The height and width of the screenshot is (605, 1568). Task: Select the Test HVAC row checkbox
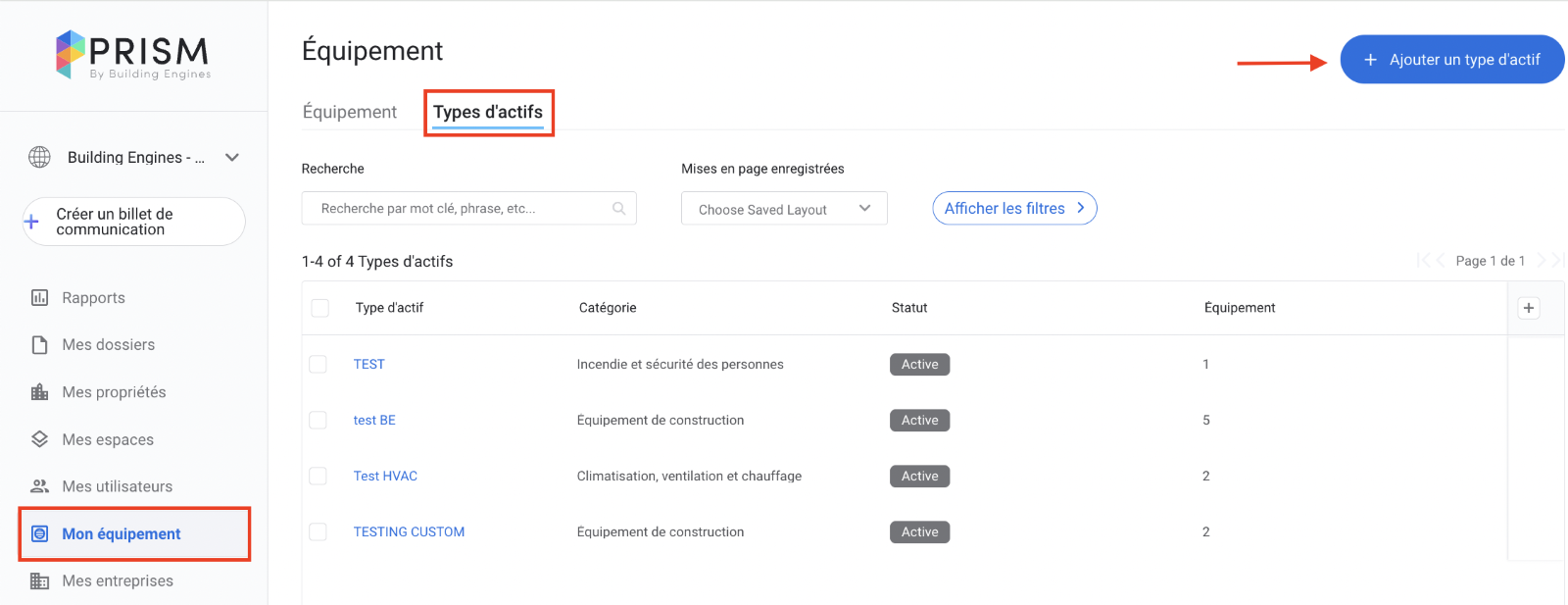(x=318, y=476)
